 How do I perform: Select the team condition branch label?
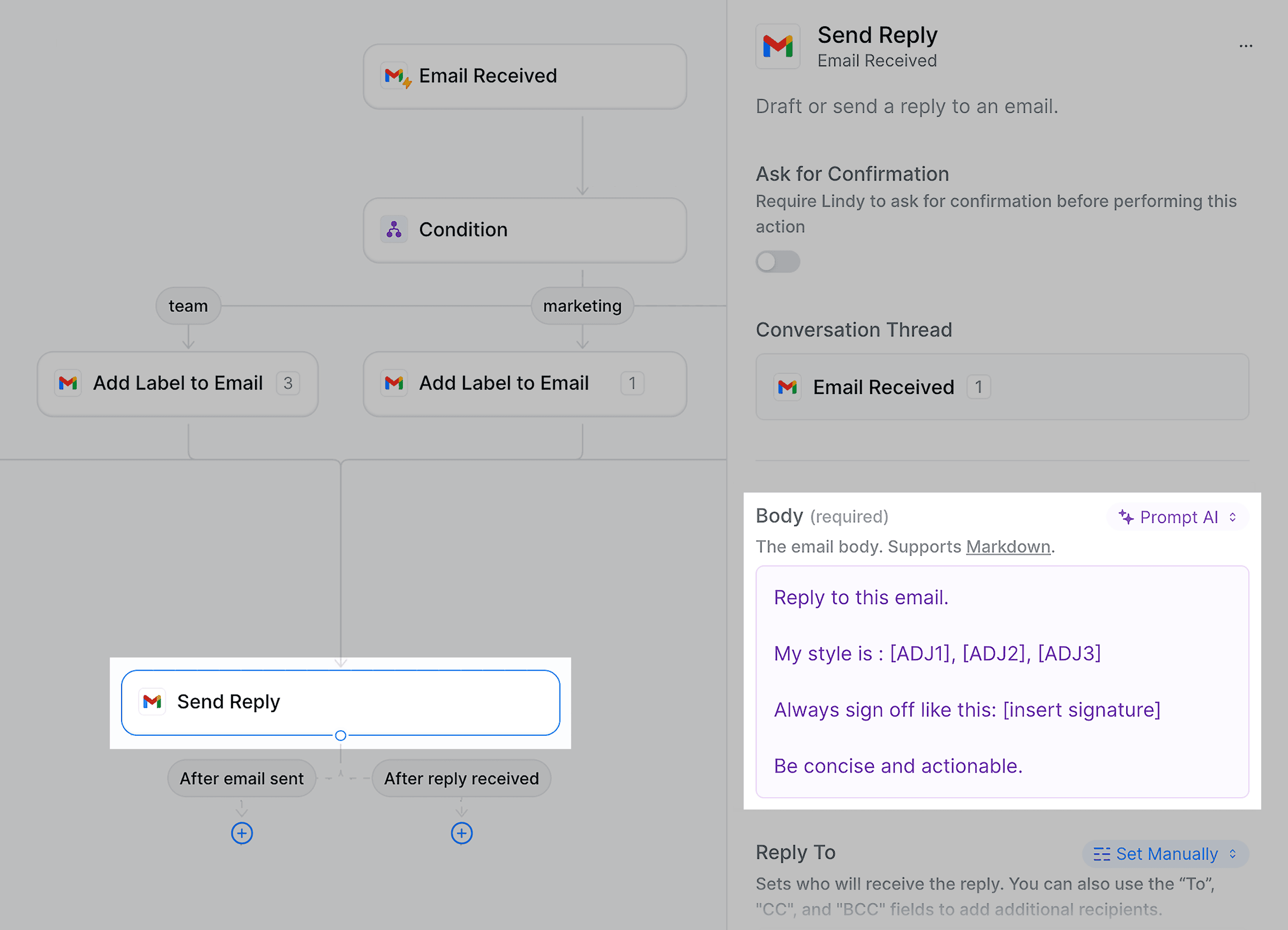click(188, 306)
